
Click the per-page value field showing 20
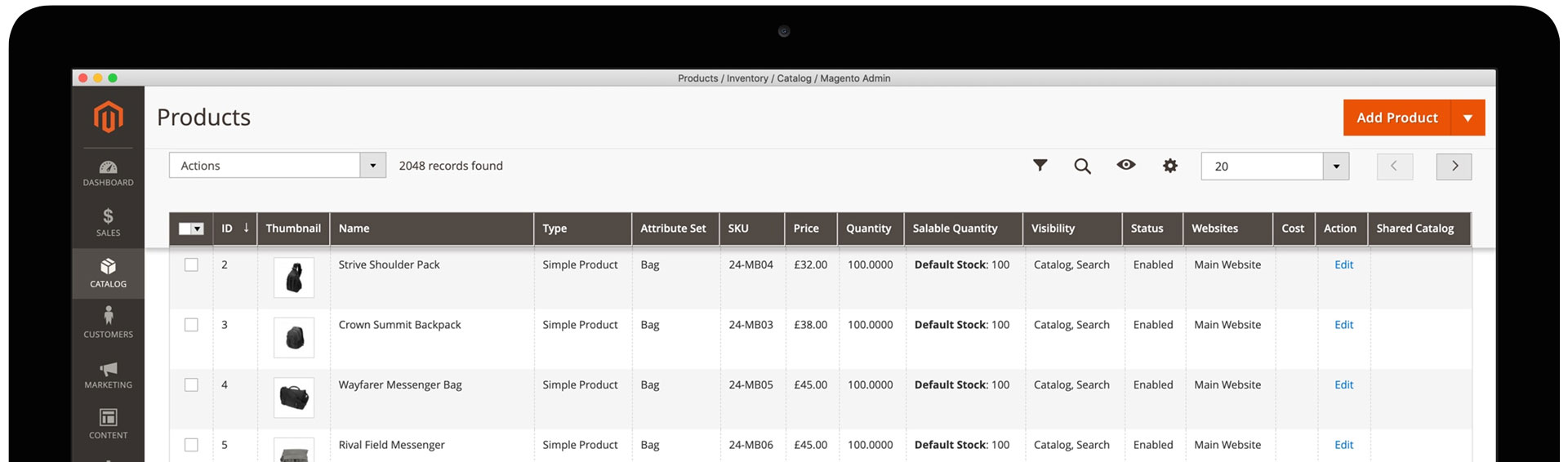point(1262,167)
